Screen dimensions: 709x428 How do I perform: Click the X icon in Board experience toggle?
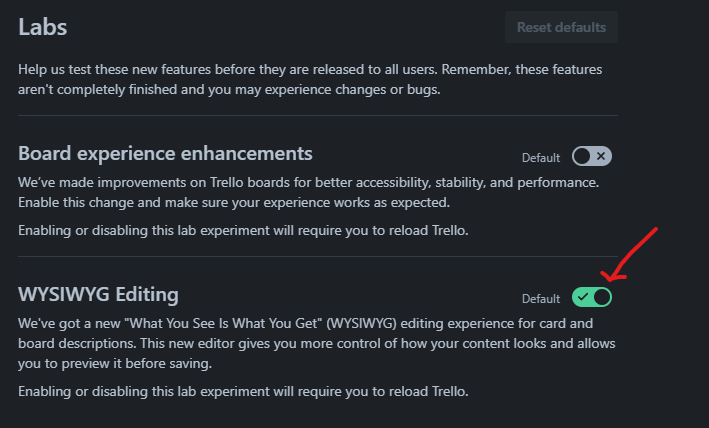coord(601,156)
